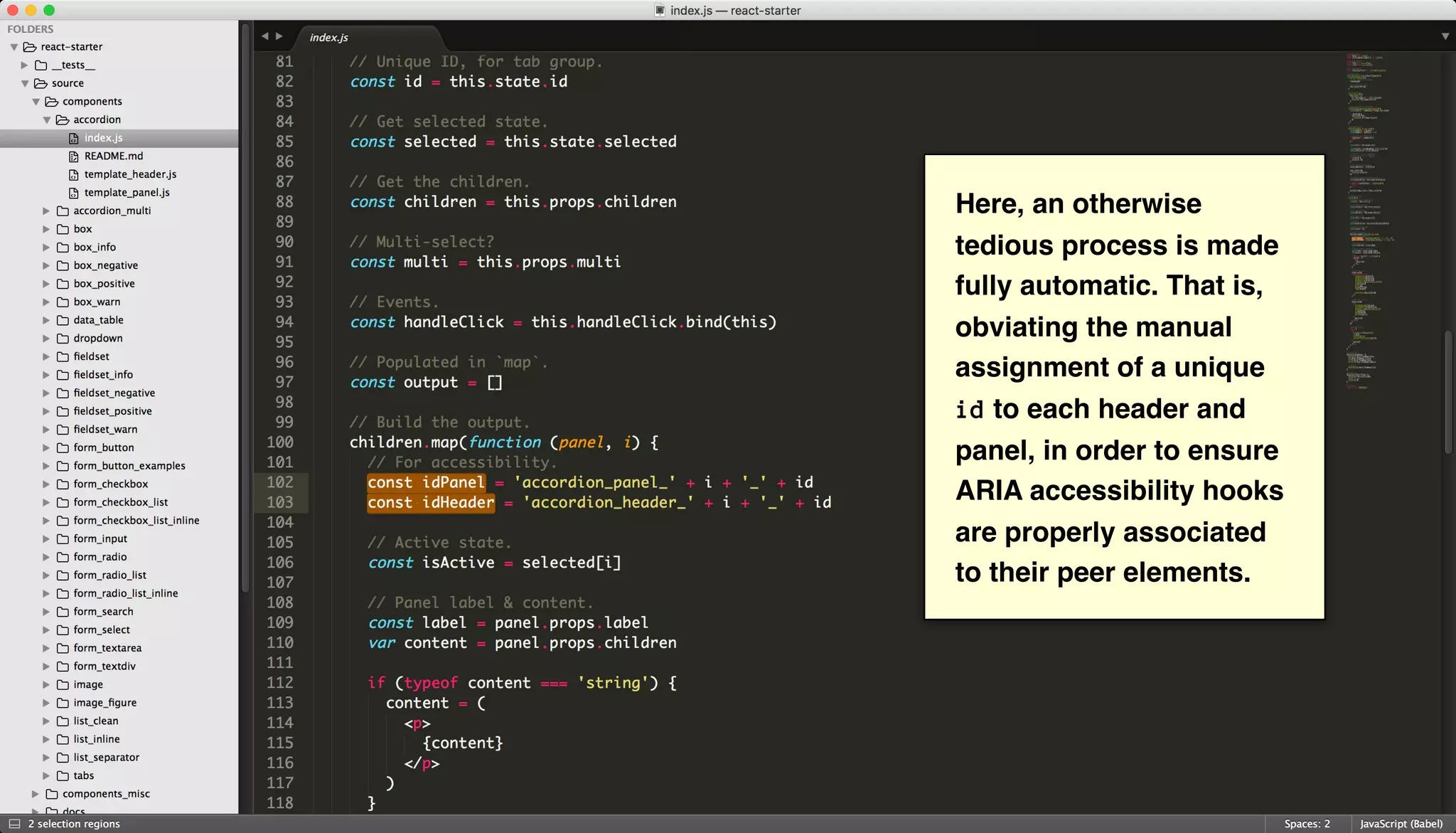The width and height of the screenshot is (1456, 833).
Task: Click the template_panel.js file icon
Action: click(x=73, y=193)
